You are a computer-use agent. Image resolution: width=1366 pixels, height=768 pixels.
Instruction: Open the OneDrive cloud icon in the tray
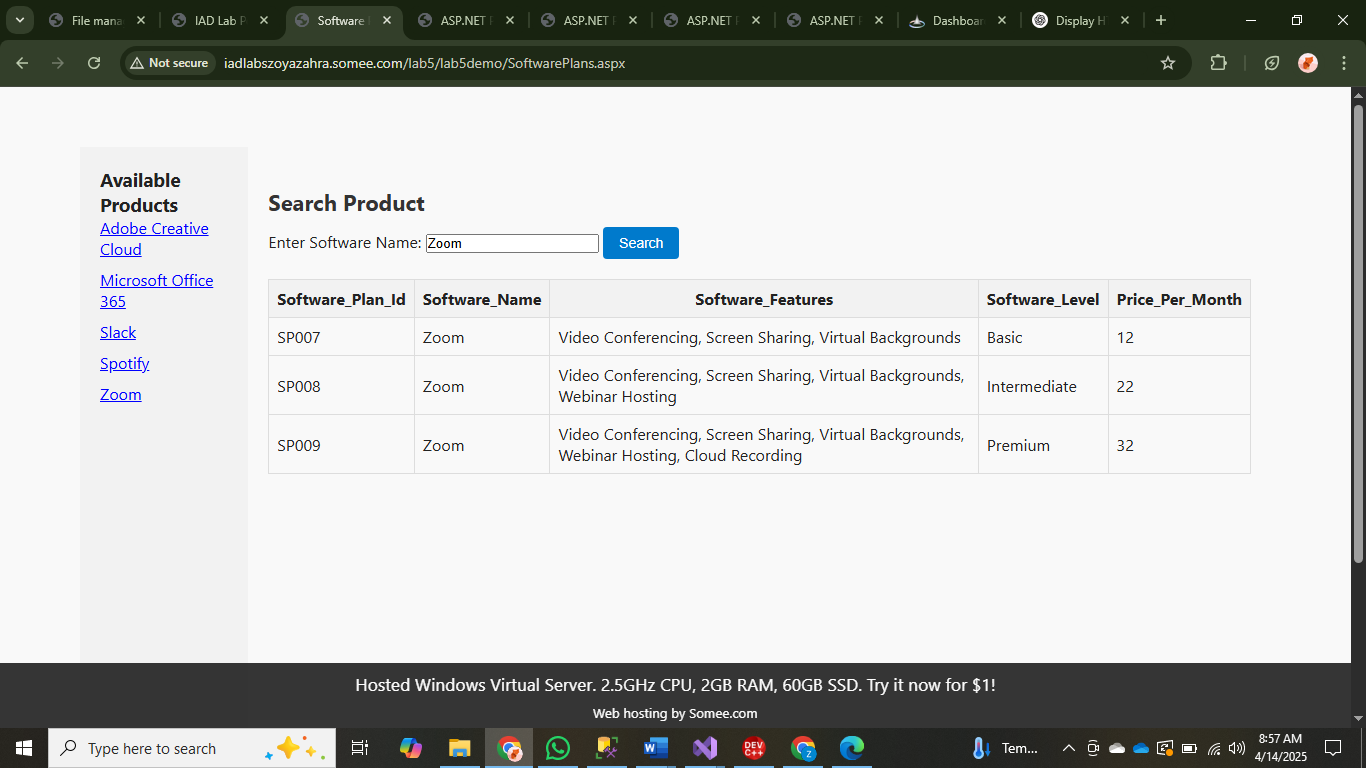pyautogui.click(x=1141, y=748)
